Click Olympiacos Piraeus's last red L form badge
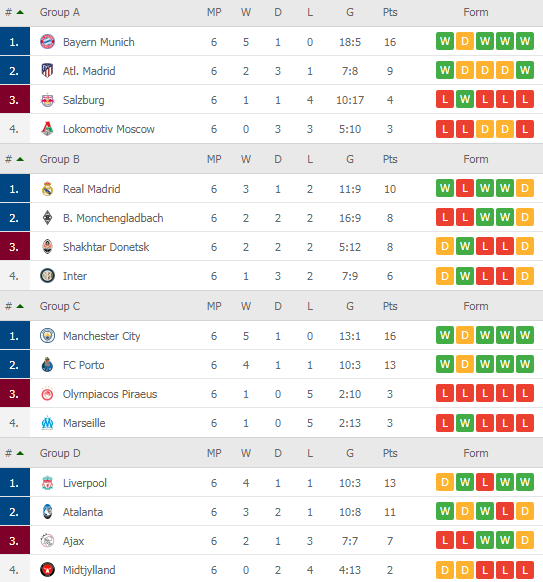This screenshot has height=582, width=543. click(x=525, y=393)
